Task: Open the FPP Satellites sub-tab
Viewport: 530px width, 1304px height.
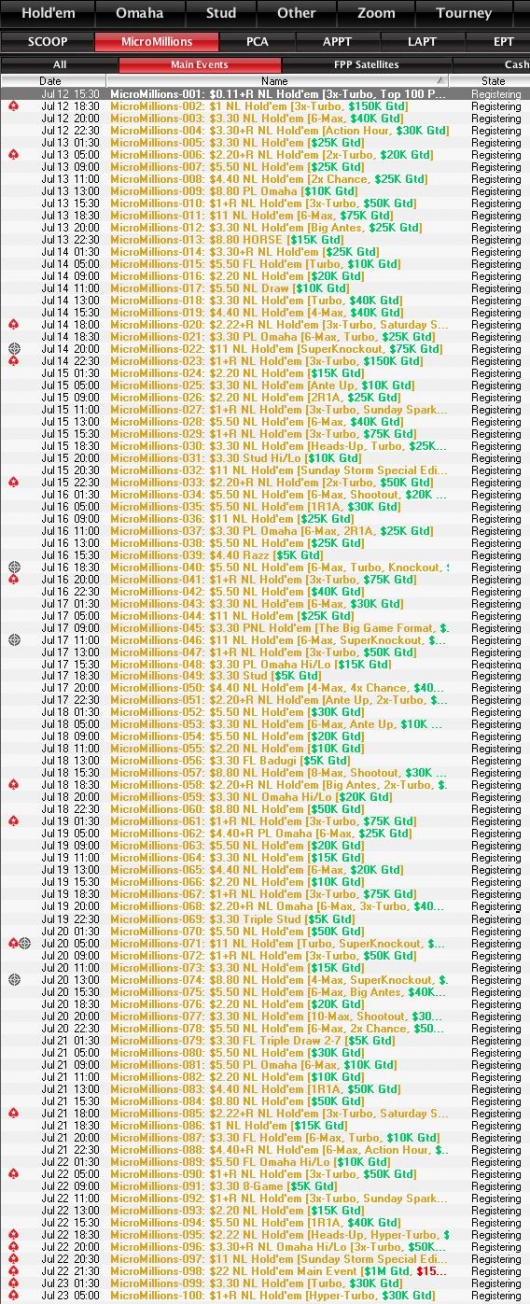Action: coord(366,64)
